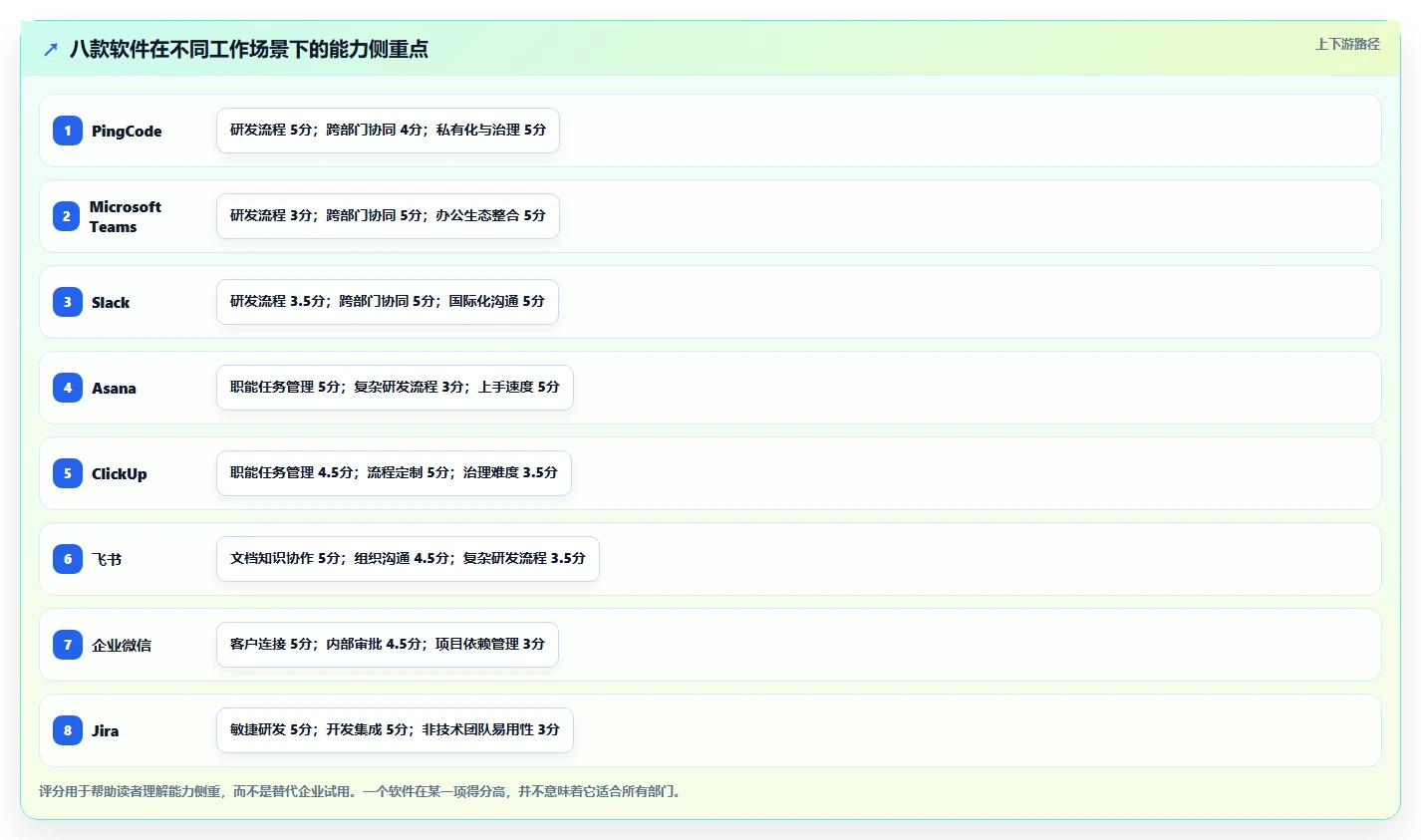1421x840 pixels.
Task: Click the 上下游路径 label at top right
Action: (x=1347, y=44)
